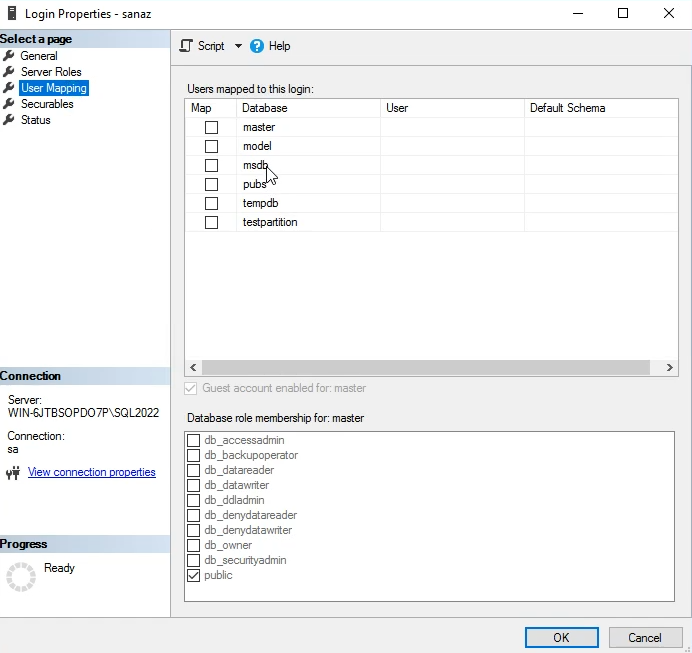The height and width of the screenshot is (653, 692).
Task: Click server name WIN-6JTBSOPDO7P\SQL2022 text
Action: coord(83,413)
